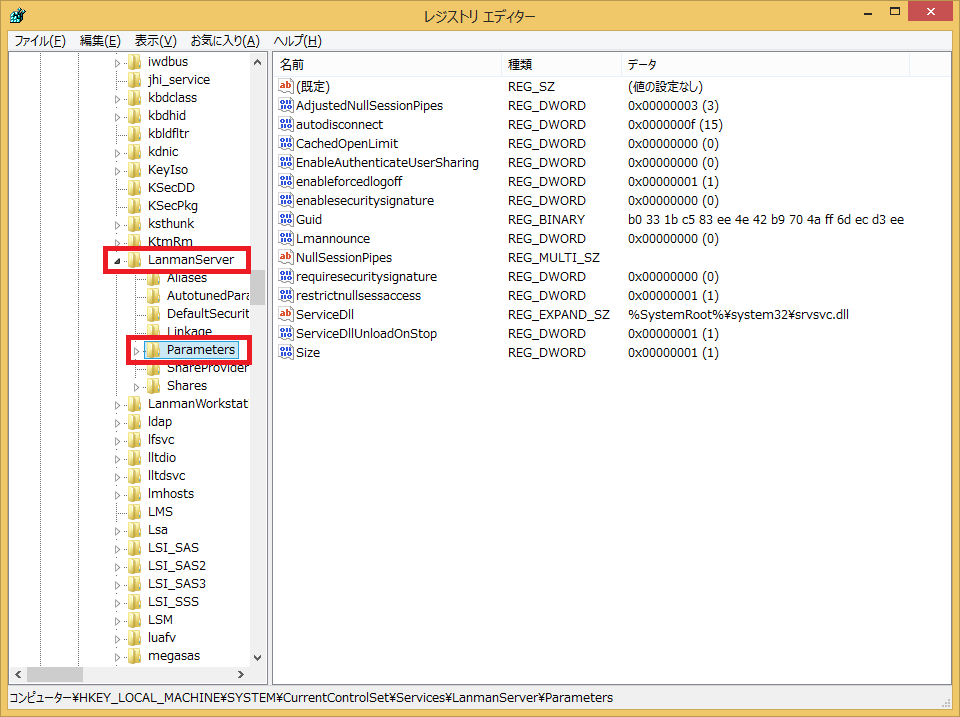The width and height of the screenshot is (960, 717).
Task: Click the Guid binary value icon
Action: point(286,219)
